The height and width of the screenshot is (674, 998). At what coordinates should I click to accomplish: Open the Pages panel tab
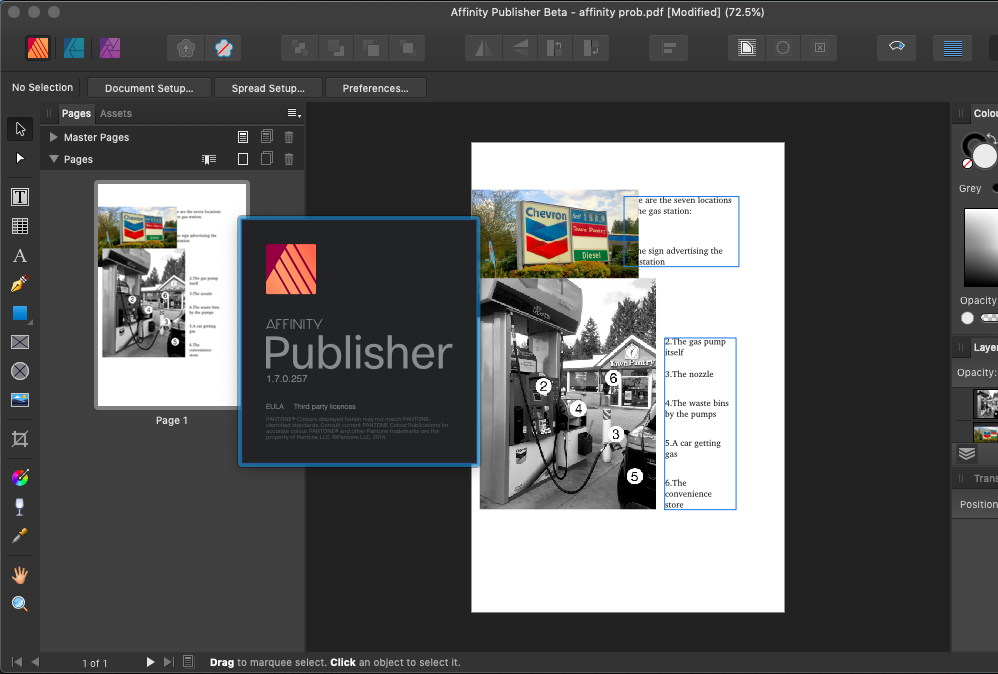76,113
